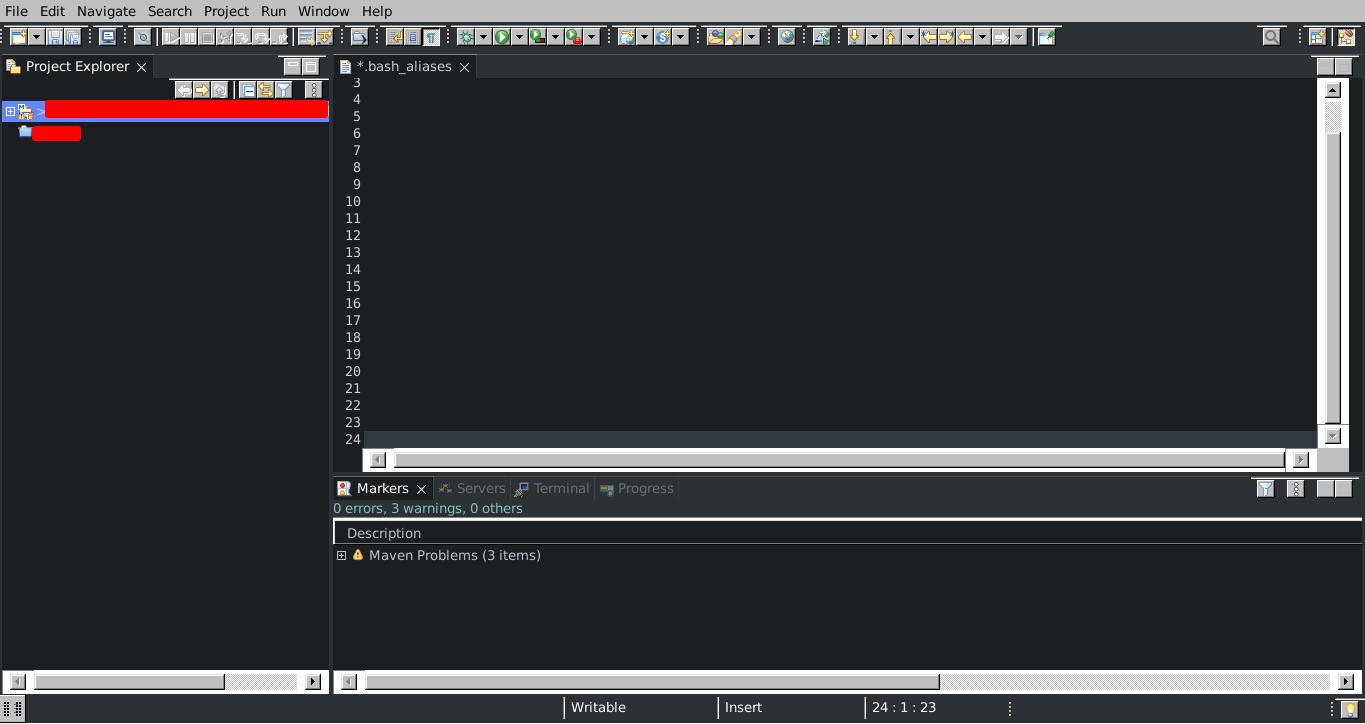Switch to the Progress tab
The width and height of the screenshot is (1365, 724).
pos(637,489)
